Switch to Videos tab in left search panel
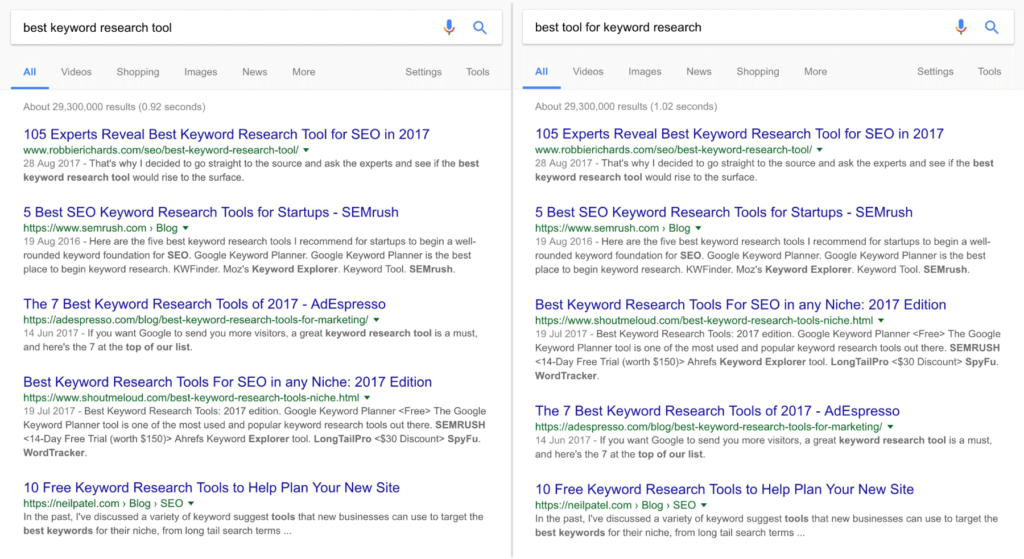Screen dimensions: 1024x559 (76, 72)
